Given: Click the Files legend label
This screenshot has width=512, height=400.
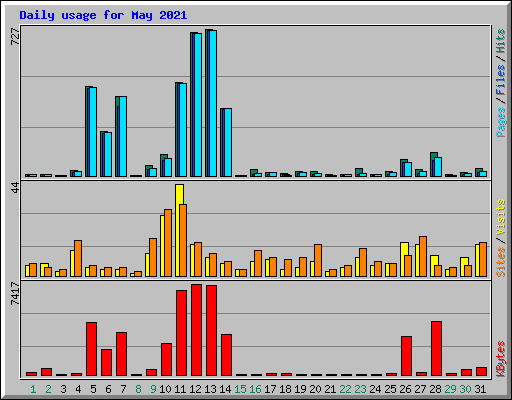Looking at the screenshot, I should point(501,80).
